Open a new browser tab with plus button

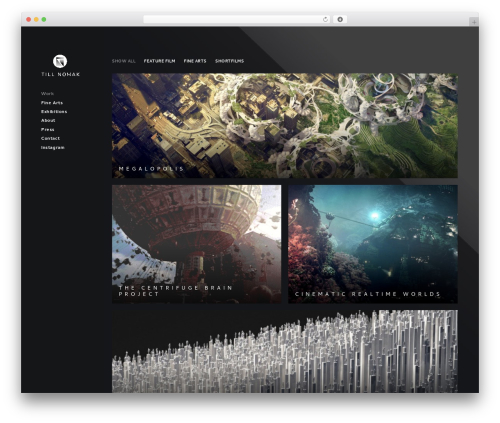pos(474,22)
